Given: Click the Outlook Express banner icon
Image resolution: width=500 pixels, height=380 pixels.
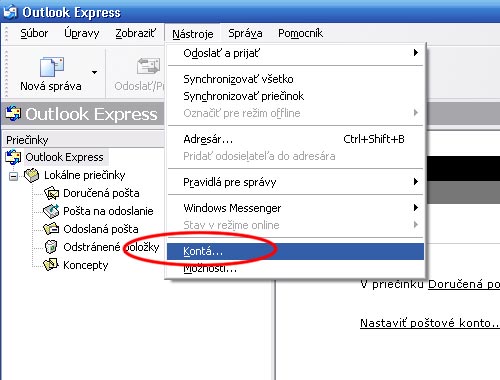Looking at the screenshot, I should click(x=13, y=113).
